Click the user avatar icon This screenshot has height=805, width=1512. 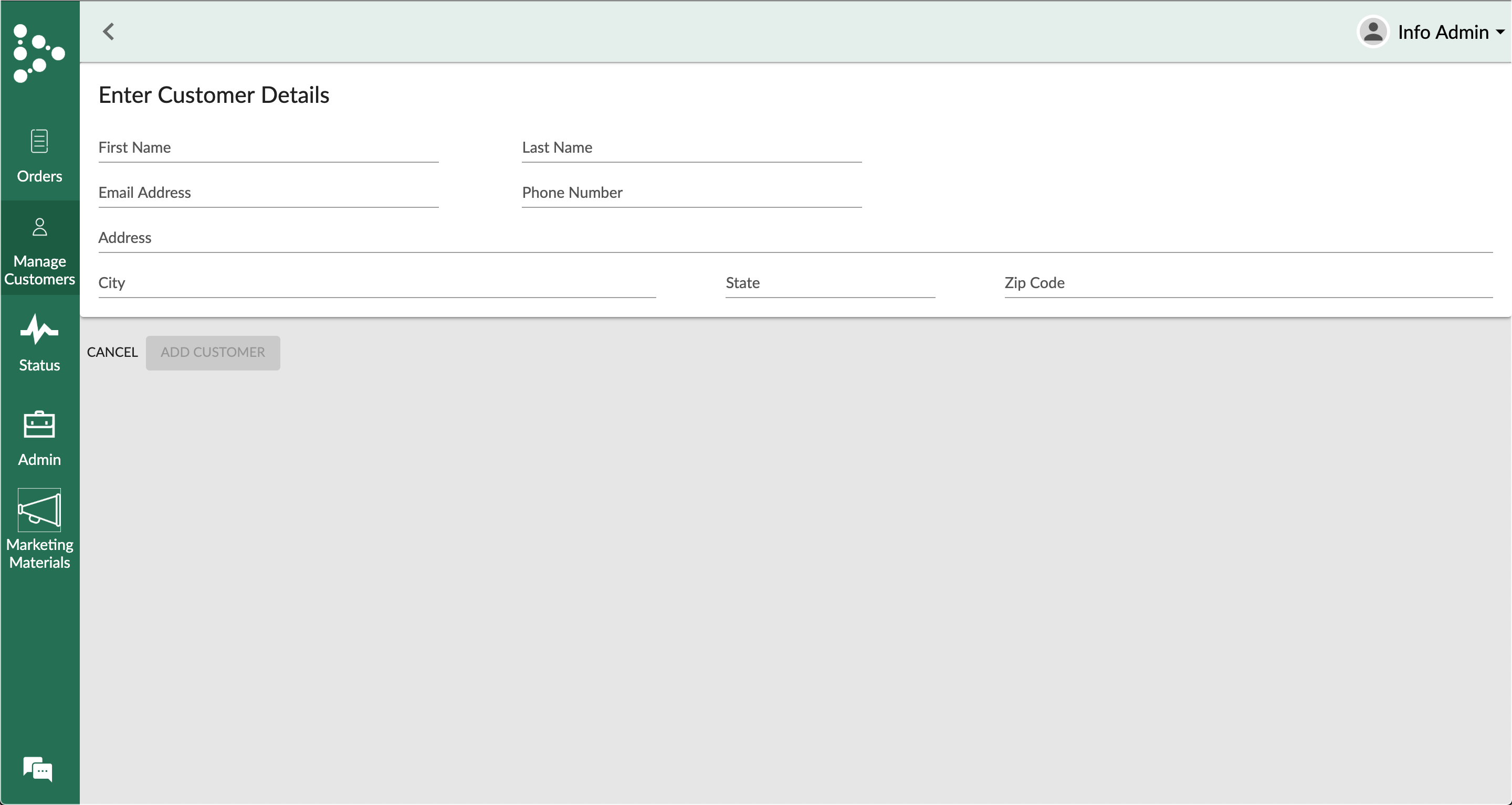click(1373, 31)
